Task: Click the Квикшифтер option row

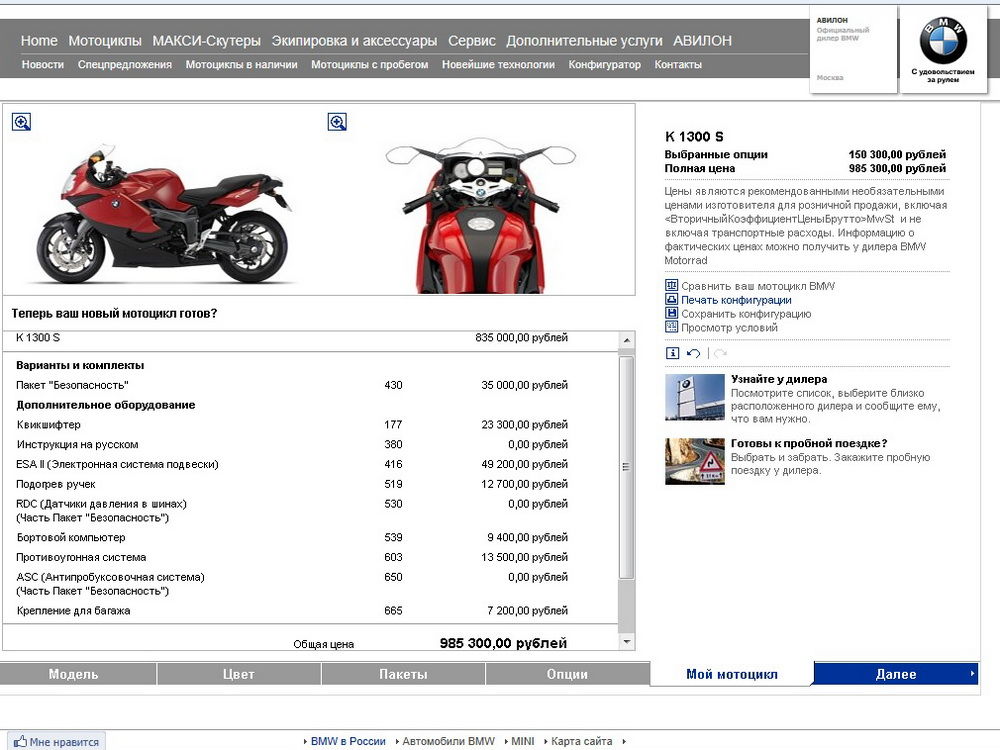Action: [292, 425]
